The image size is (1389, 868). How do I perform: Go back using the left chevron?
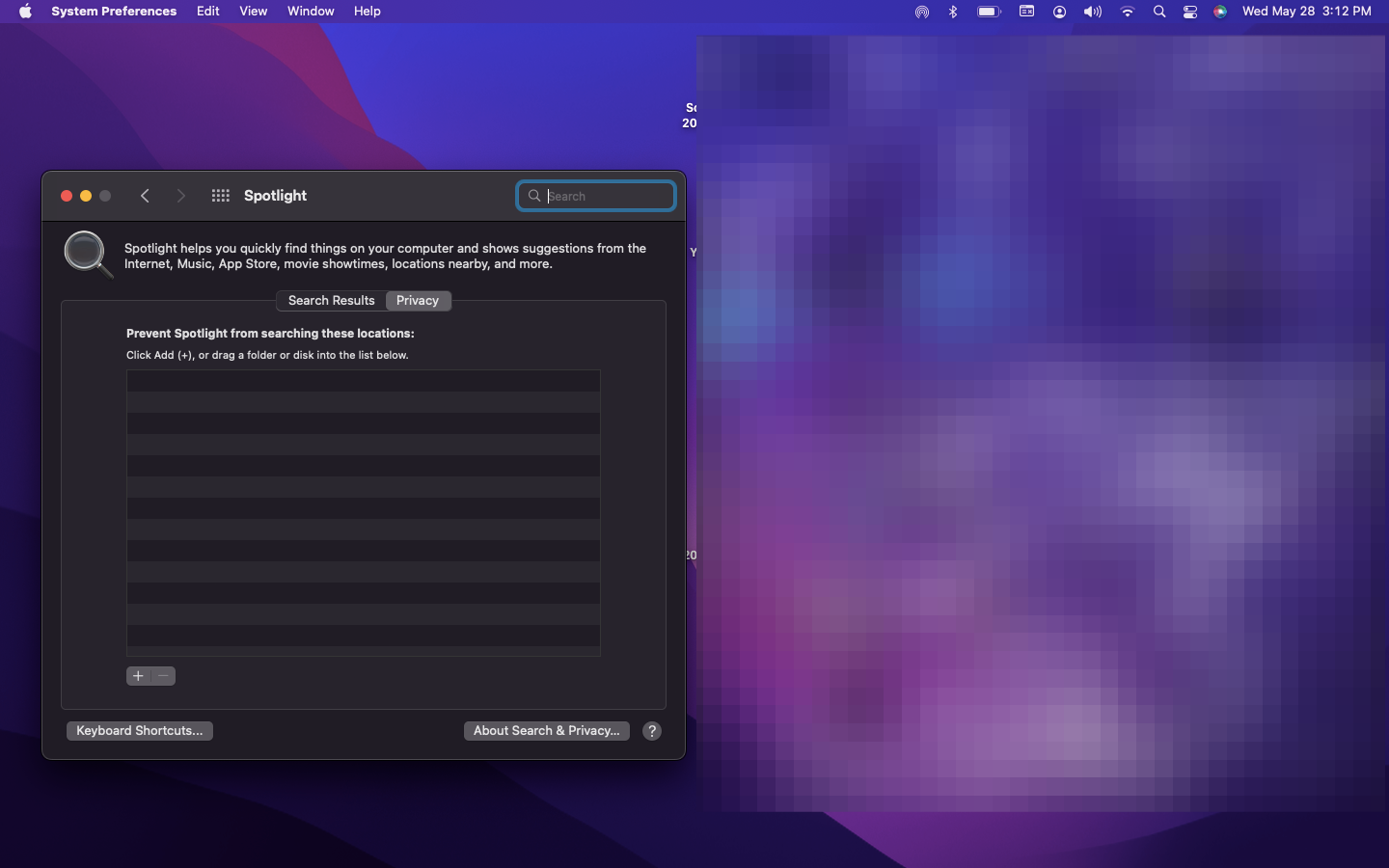(x=145, y=196)
